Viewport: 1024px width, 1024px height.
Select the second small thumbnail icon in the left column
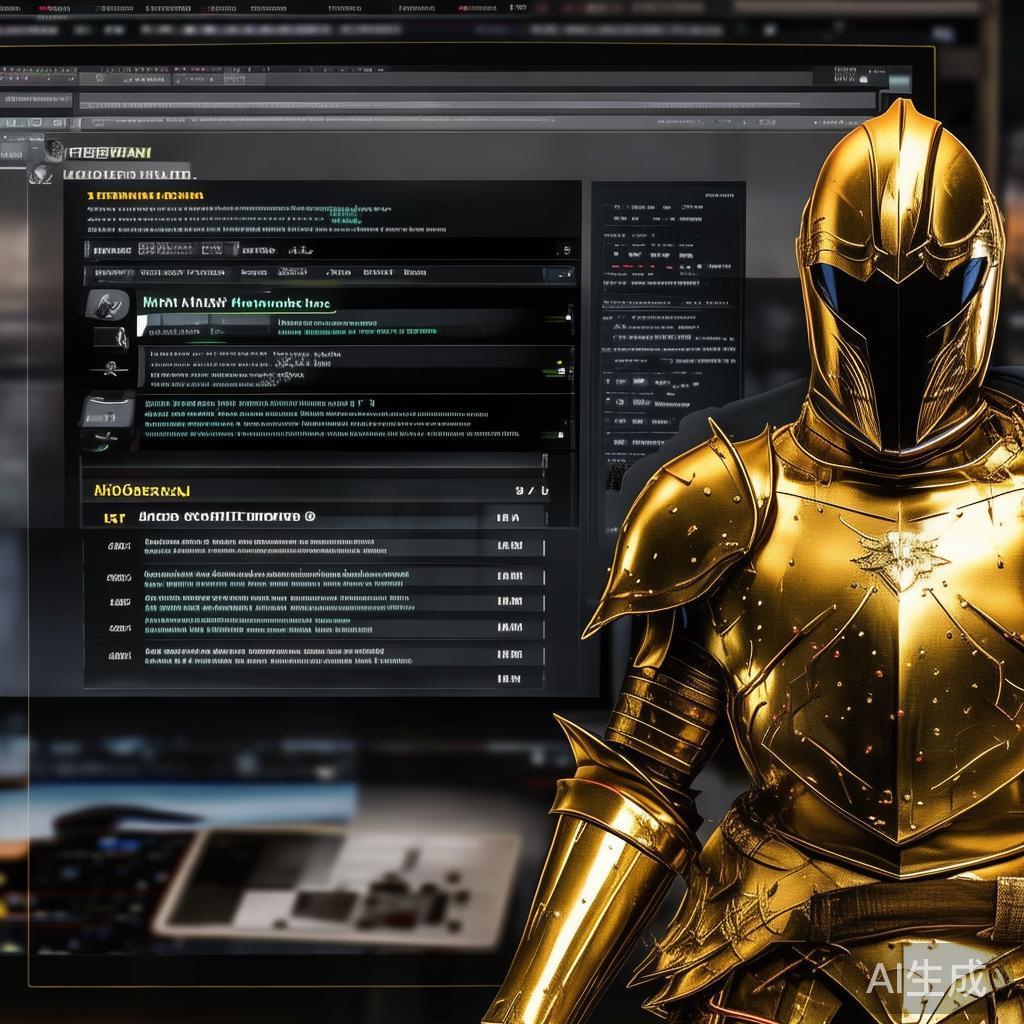110,337
